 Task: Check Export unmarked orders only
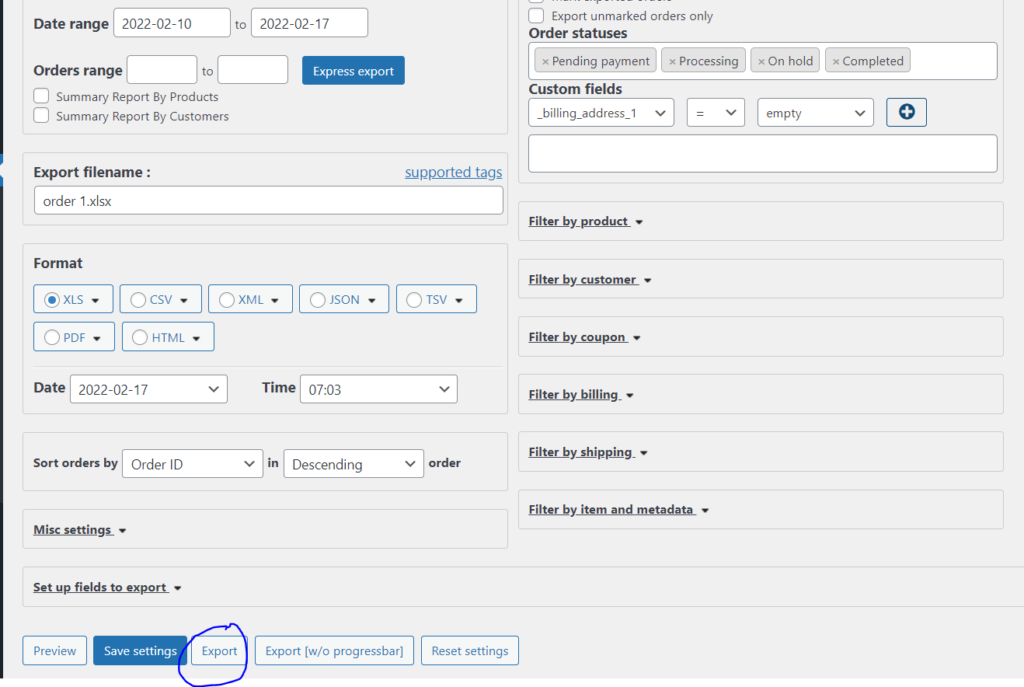tap(536, 16)
